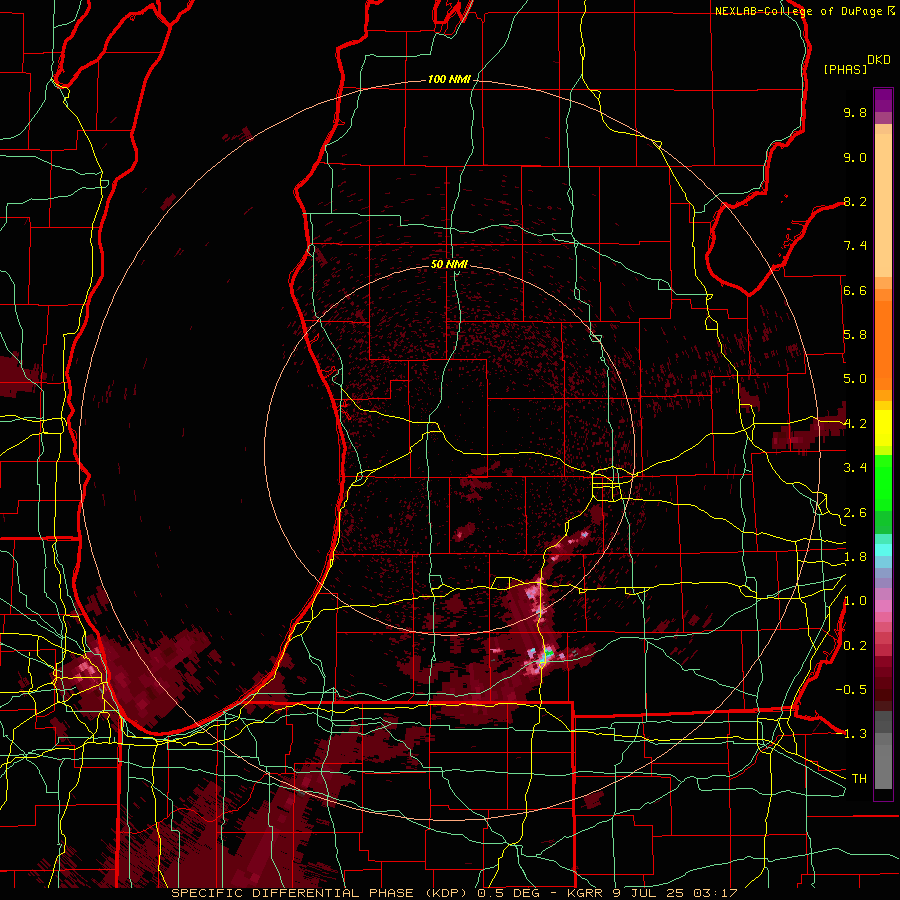The width and height of the screenshot is (900, 900).
Task: Click the NEXLAB-College of DuPage label
Action: (799, 11)
